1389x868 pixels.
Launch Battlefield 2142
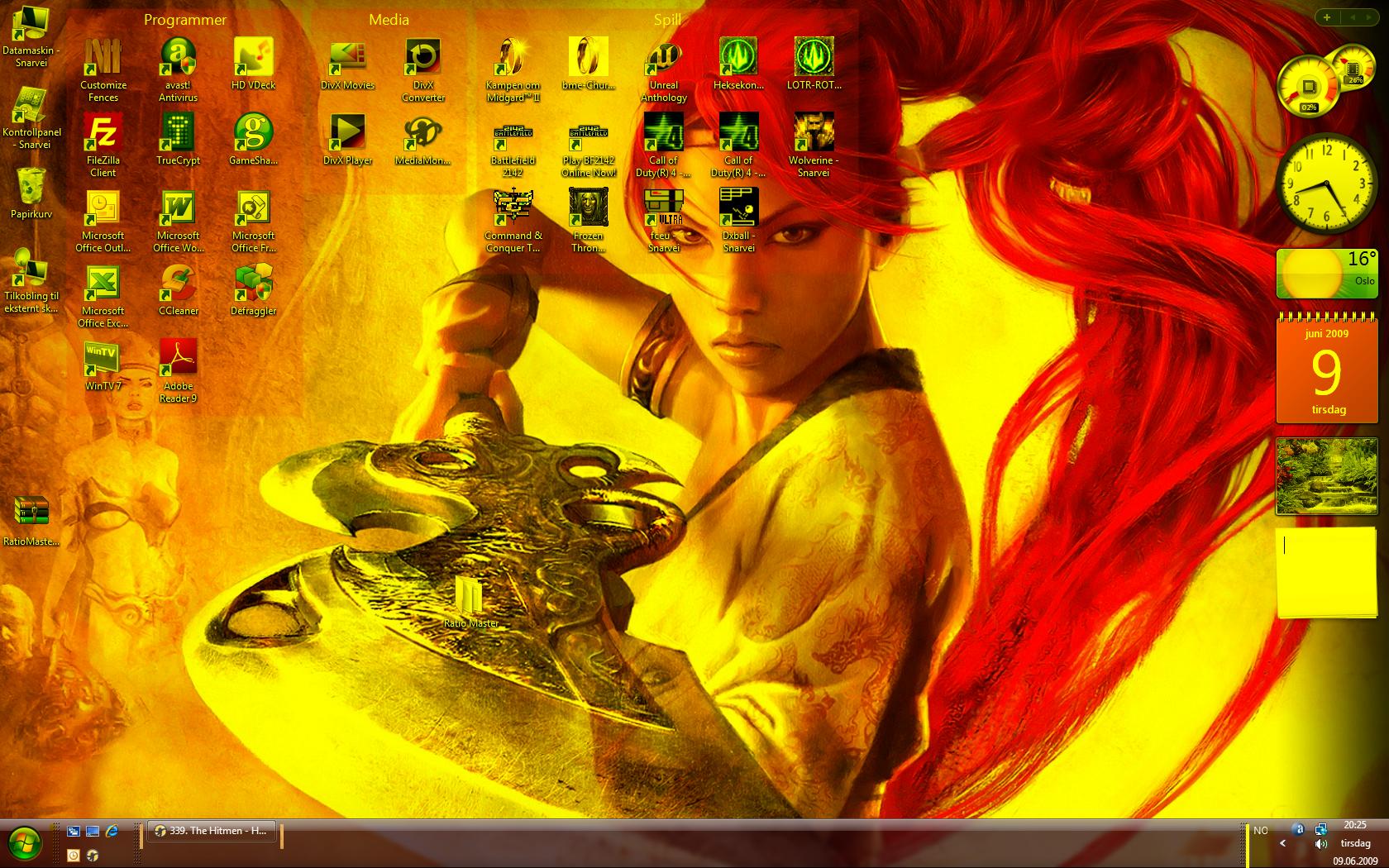(x=513, y=151)
